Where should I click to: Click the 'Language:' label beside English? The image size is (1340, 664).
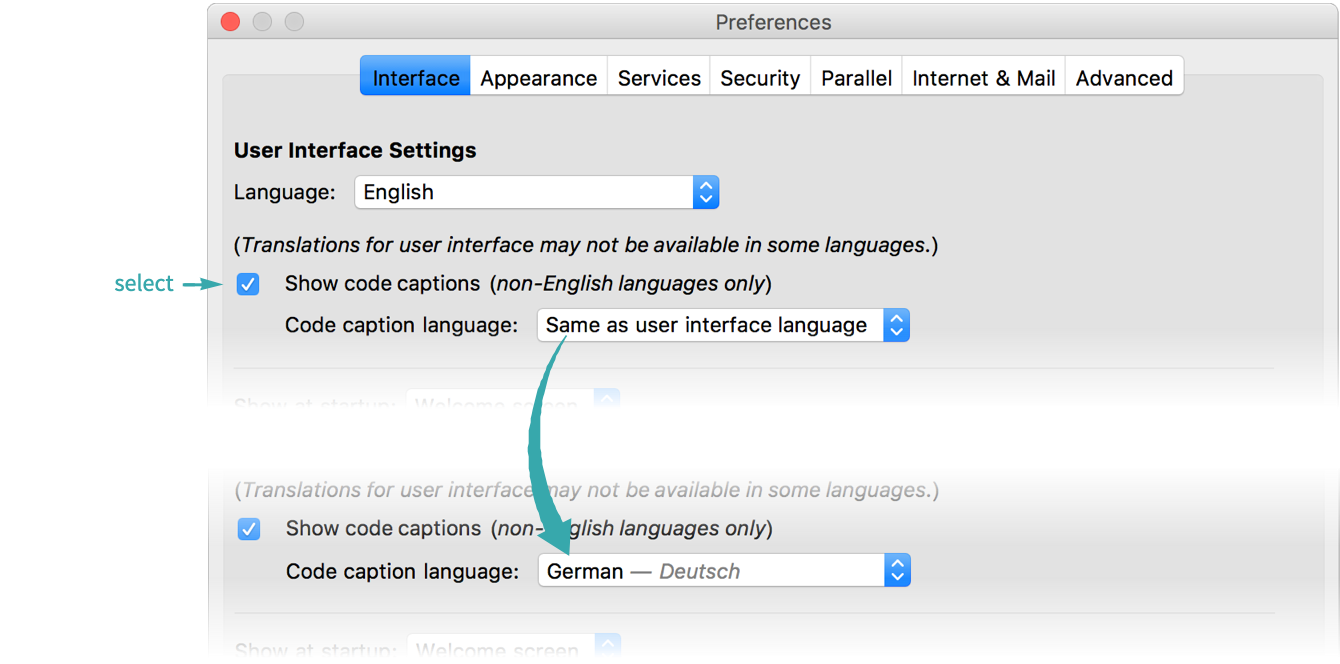coord(285,192)
